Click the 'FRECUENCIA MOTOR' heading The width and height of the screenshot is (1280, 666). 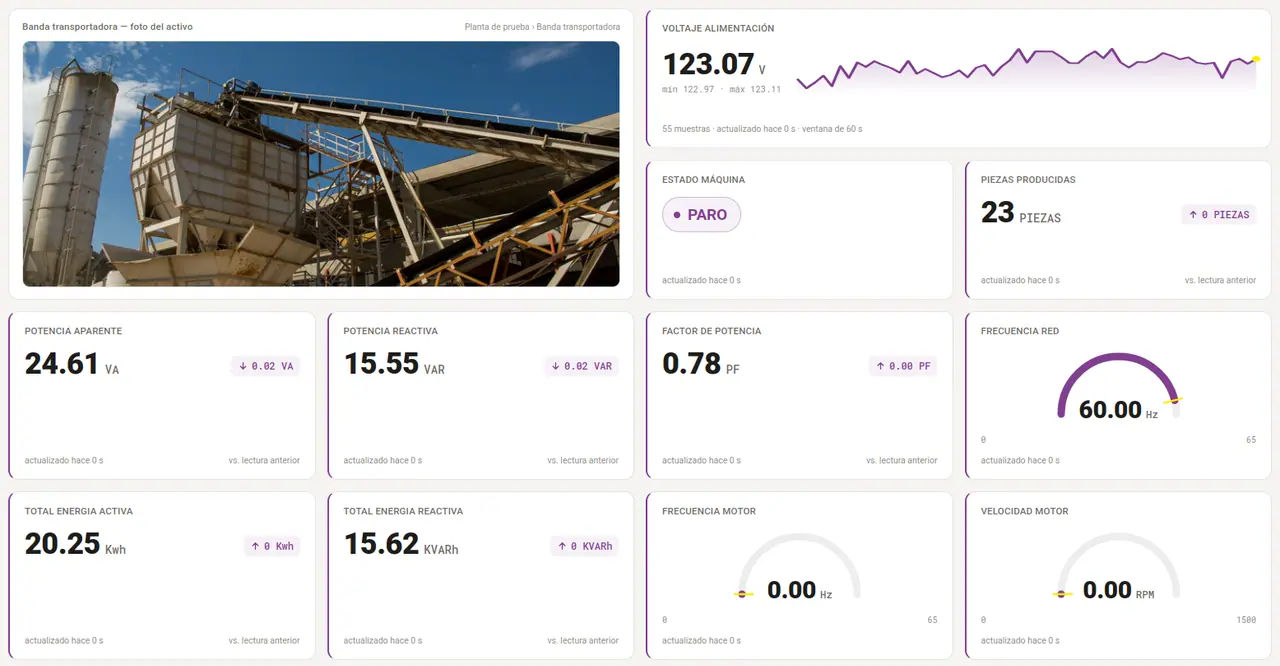point(709,511)
